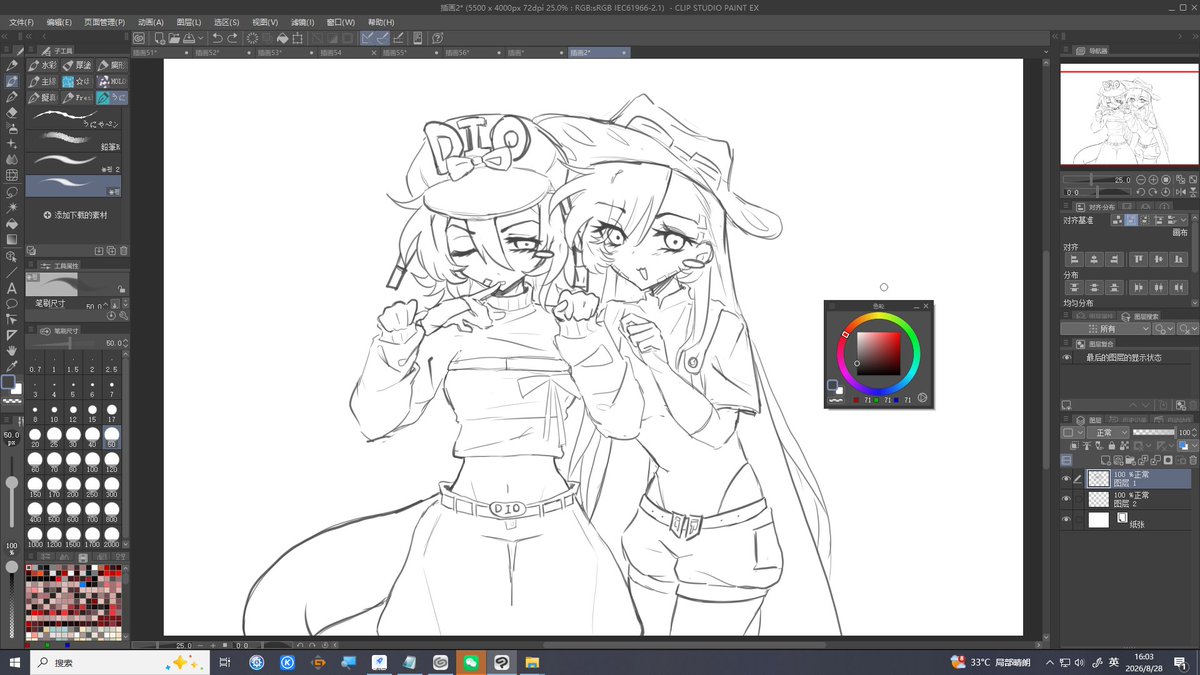Switch to the 插画51* canvas tab
The width and height of the screenshot is (1200, 675).
point(161,52)
